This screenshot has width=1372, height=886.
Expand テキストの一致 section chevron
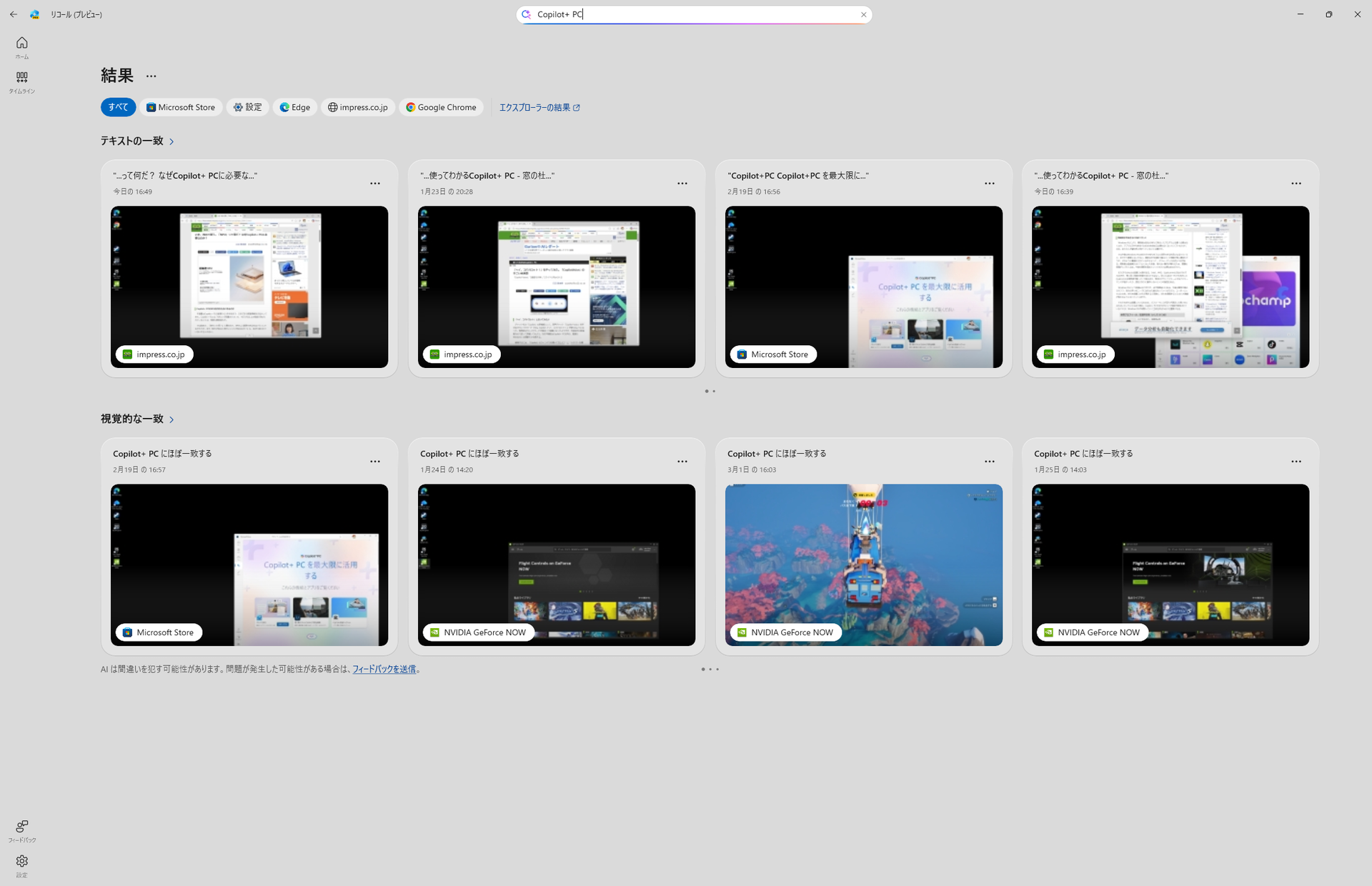(171, 141)
